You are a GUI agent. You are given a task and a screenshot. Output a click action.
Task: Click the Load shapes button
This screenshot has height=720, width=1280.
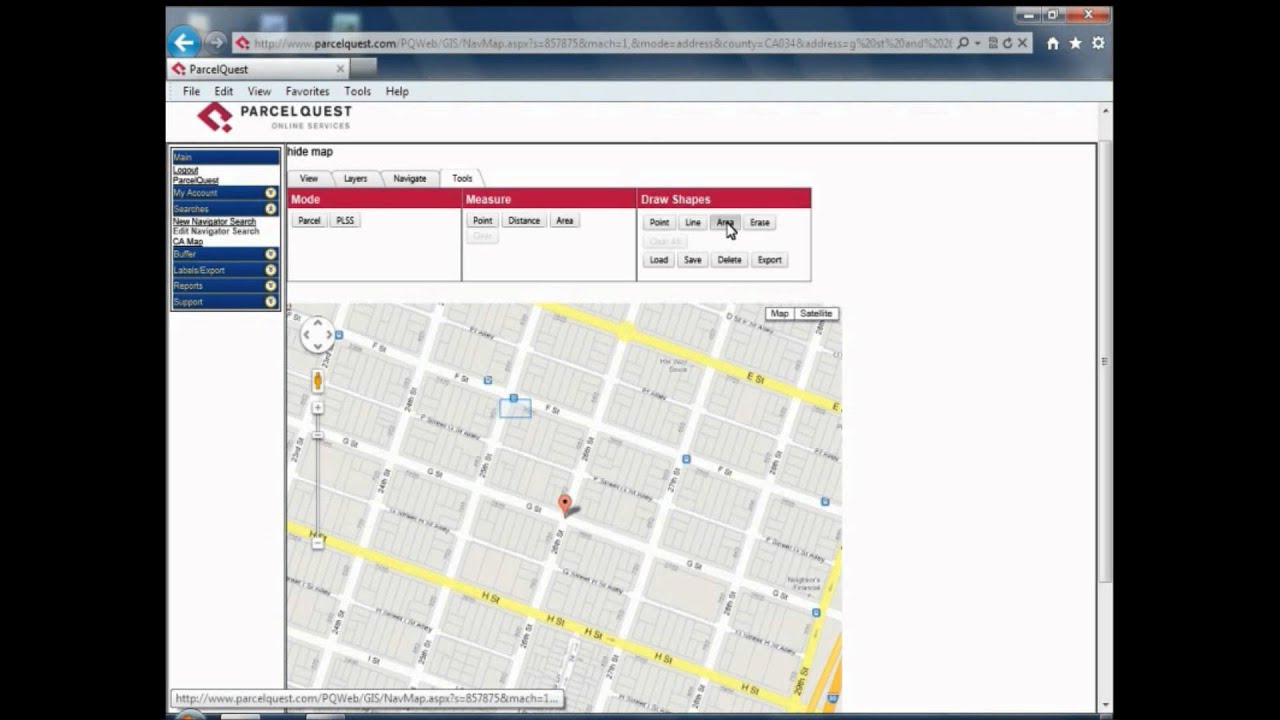(x=659, y=260)
